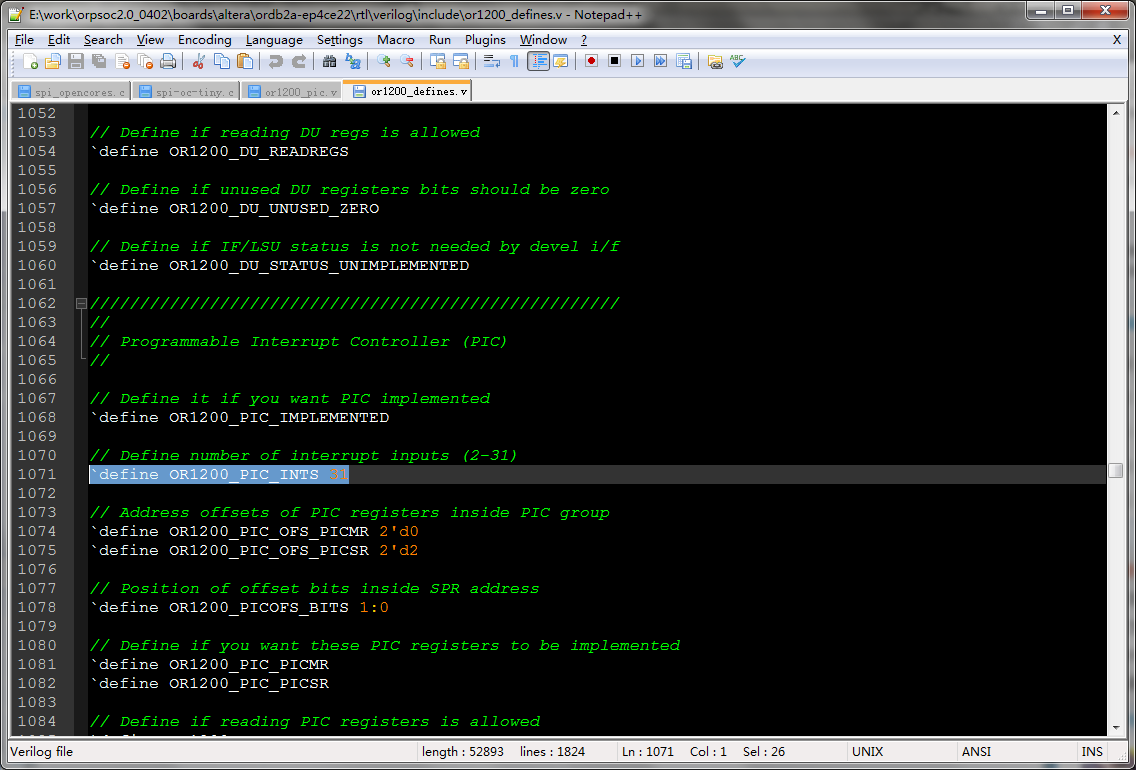Toggle Show All Characters pilcrow icon
1136x770 pixels.
(x=514, y=62)
